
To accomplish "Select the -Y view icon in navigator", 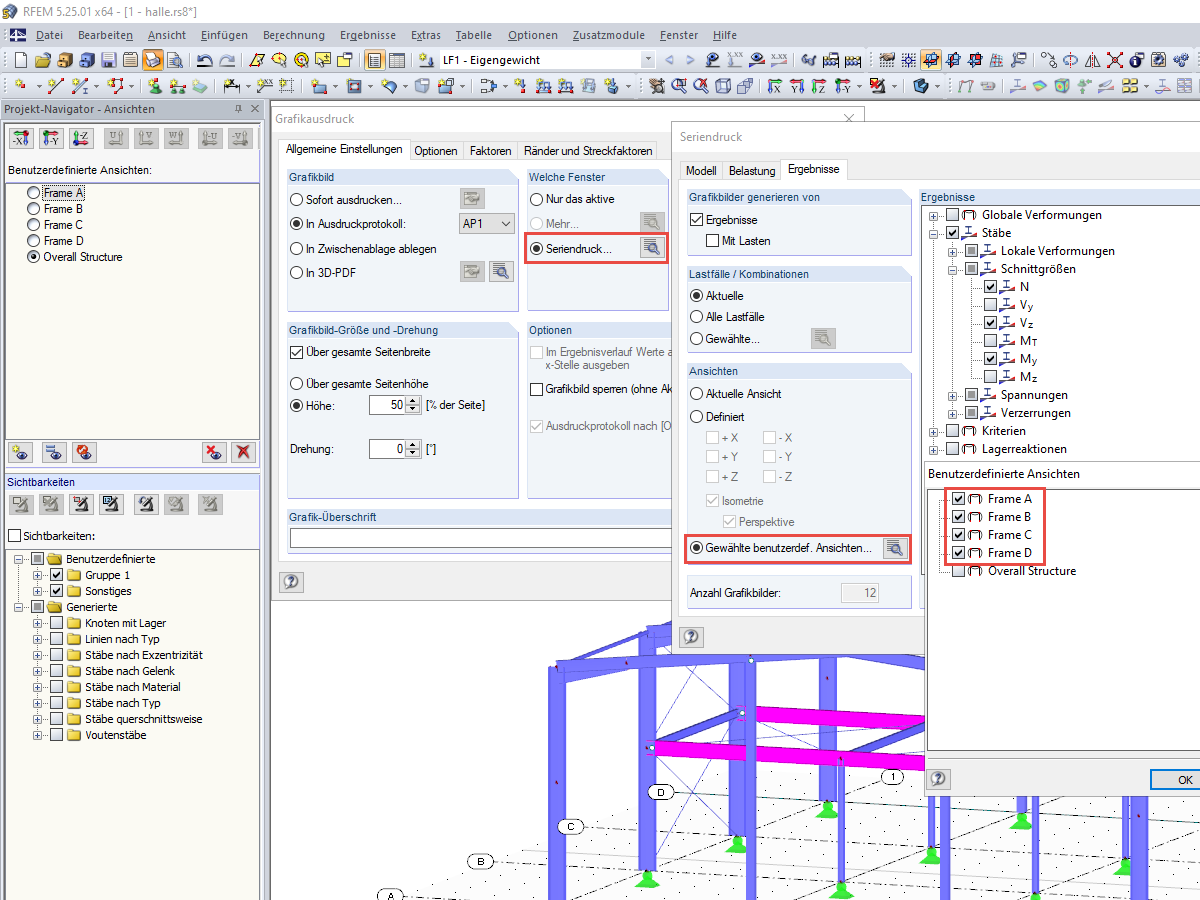I will [x=52, y=138].
